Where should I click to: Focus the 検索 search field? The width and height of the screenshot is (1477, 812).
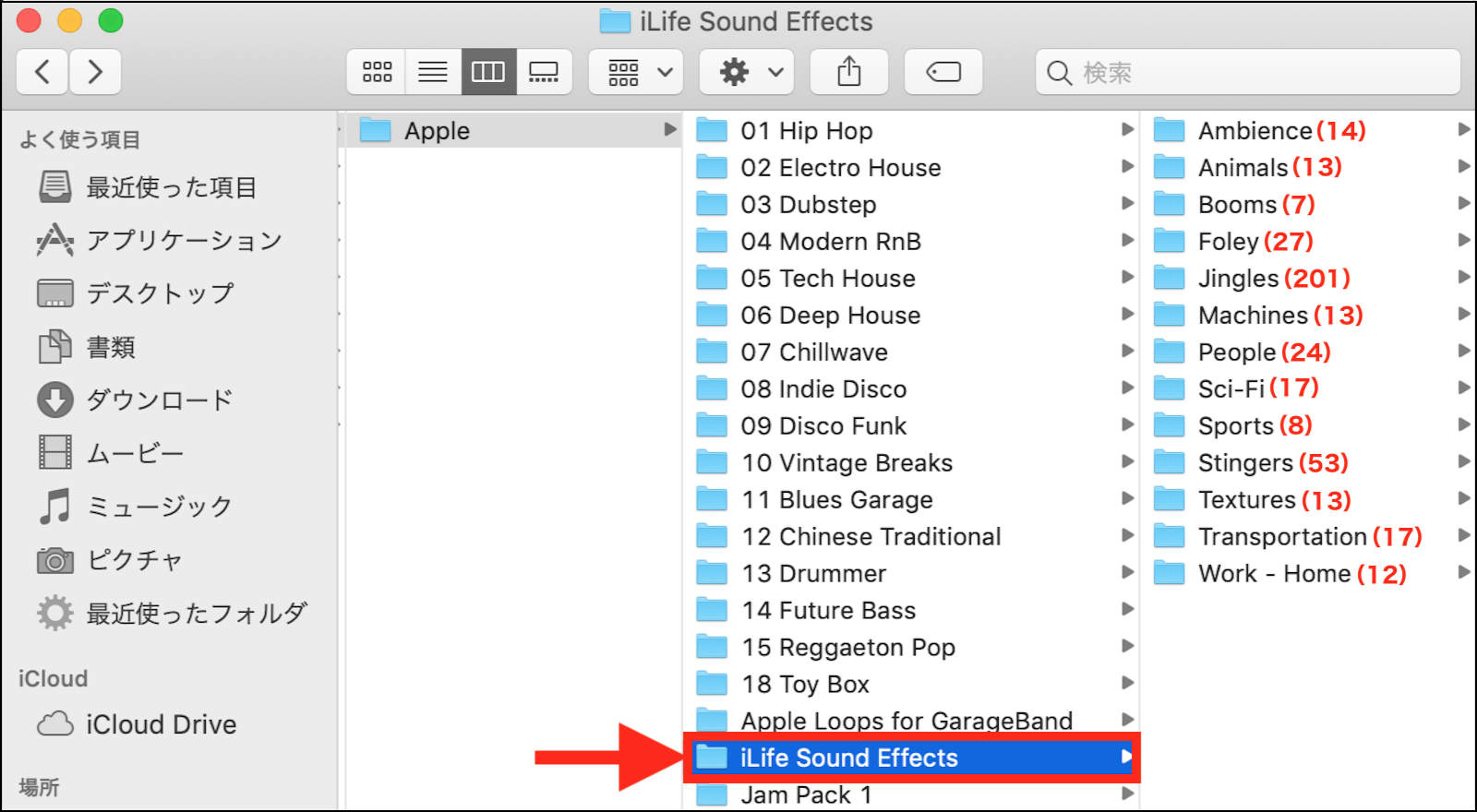(x=1248, y=72)
